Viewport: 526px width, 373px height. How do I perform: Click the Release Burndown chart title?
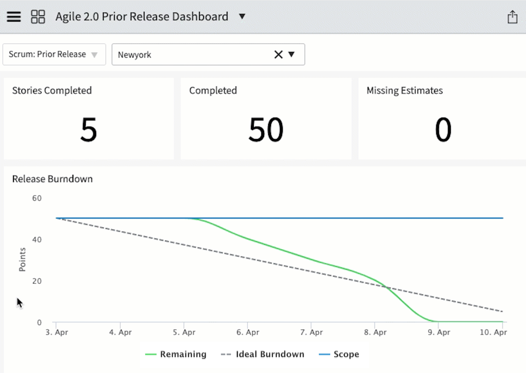pos(52,179)
